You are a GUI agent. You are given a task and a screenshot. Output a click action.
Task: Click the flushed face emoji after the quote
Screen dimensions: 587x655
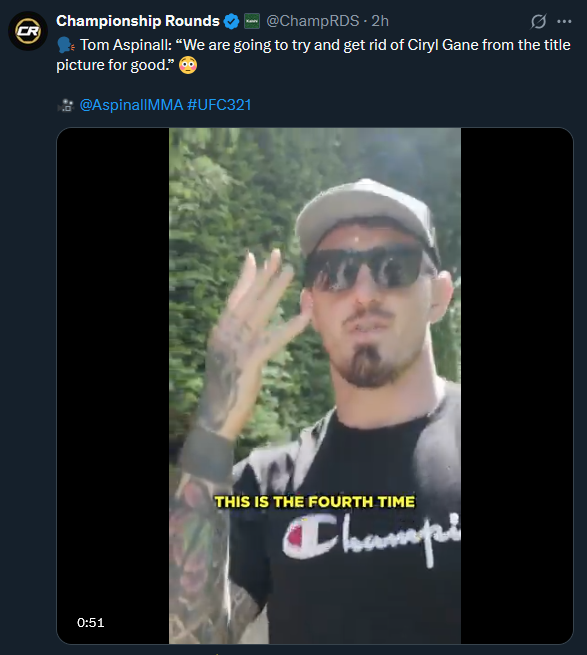(188, 65)
